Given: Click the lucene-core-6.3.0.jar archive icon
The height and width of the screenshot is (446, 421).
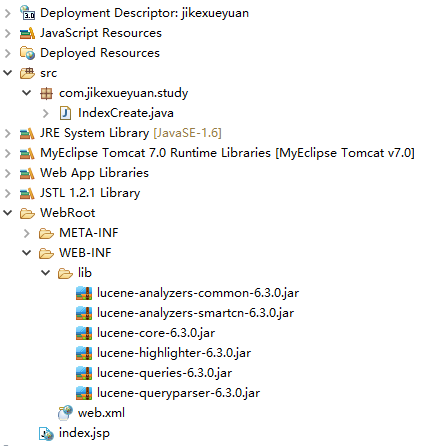Looking at the screenshot, I should pos(84,333).
